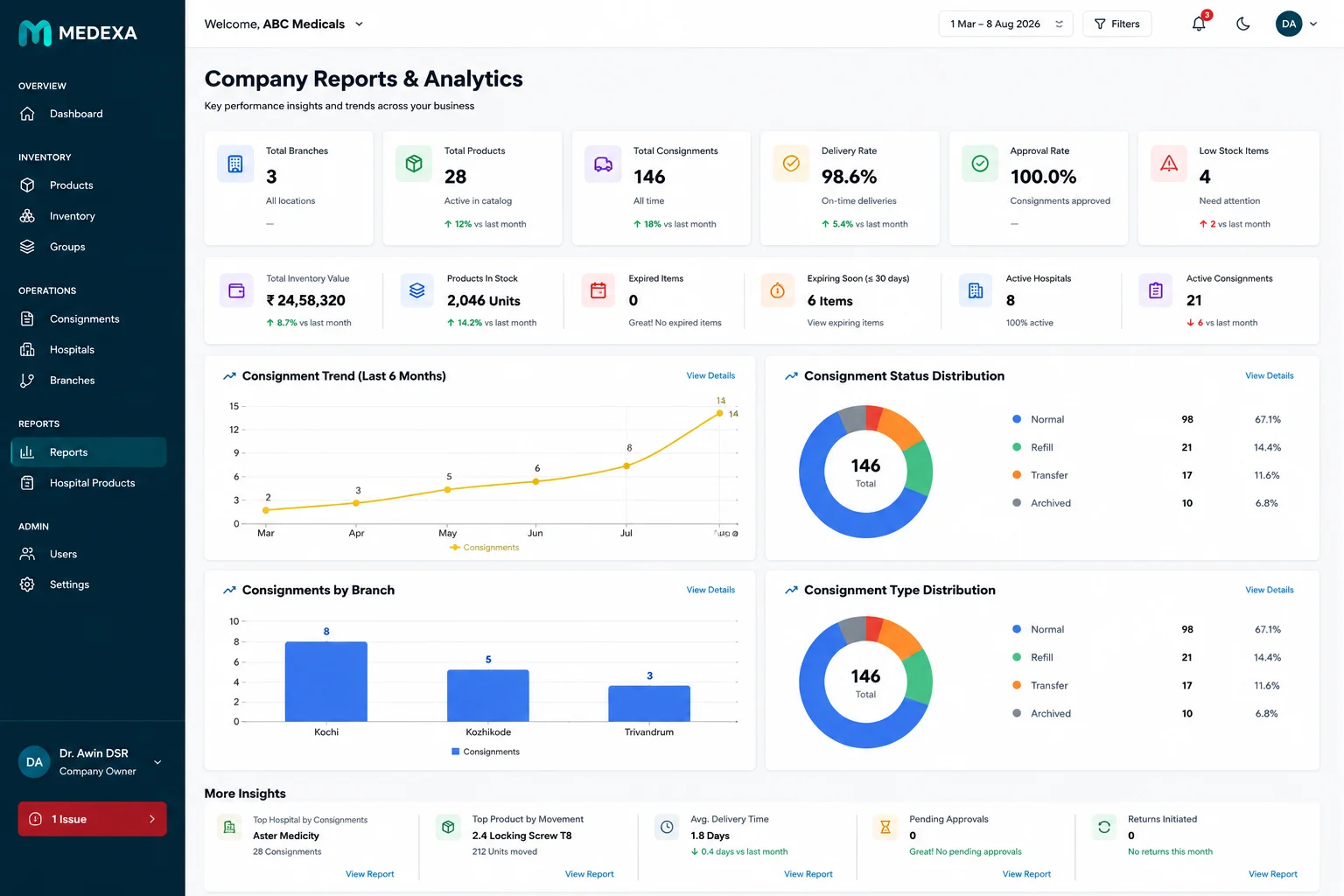Click Transfer orange legend dot in Type Distribution

point(1017,685)
